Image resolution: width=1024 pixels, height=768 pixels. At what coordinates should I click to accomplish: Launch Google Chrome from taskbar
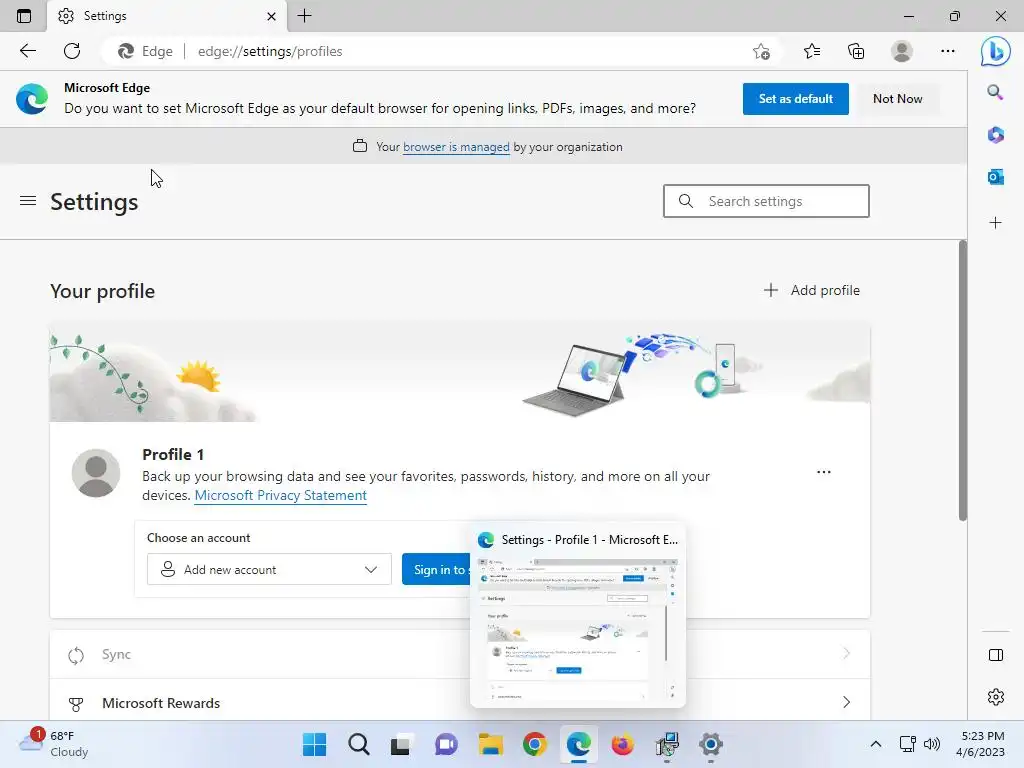point(534,744)
